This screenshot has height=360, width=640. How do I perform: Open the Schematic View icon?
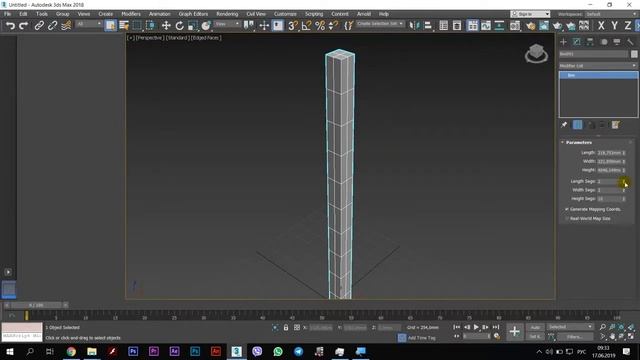pos(499,26)
